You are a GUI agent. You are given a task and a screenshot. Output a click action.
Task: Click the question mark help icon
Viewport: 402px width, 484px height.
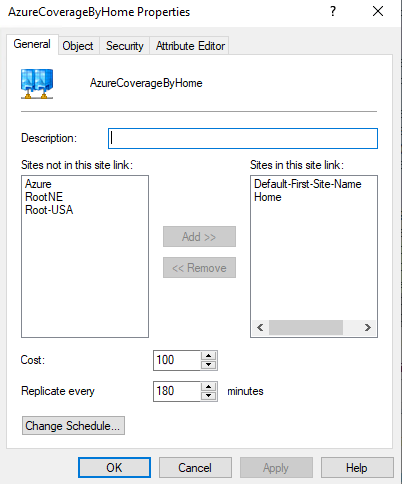click(333, 12)
